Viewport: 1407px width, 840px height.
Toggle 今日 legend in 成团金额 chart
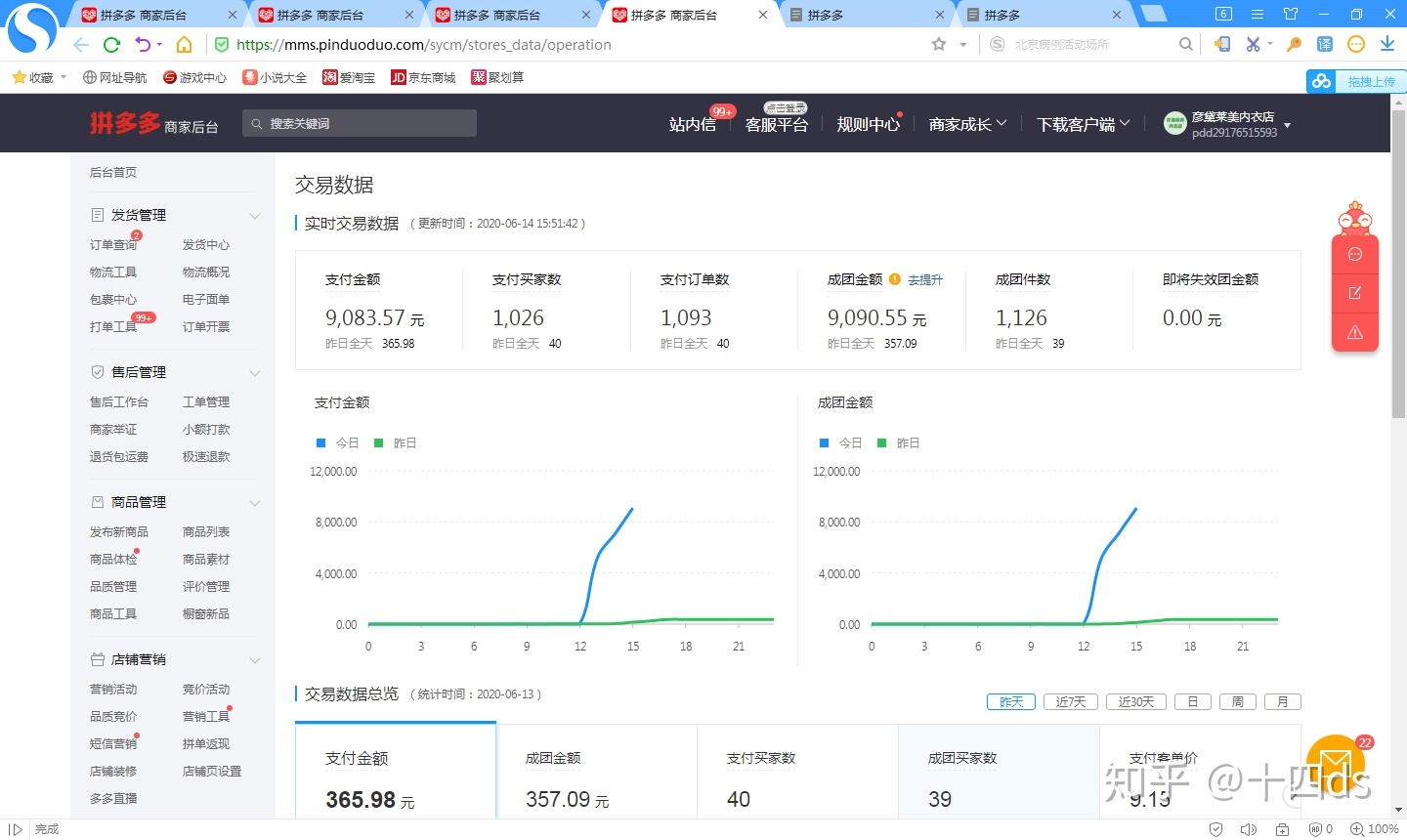point(841,442)
